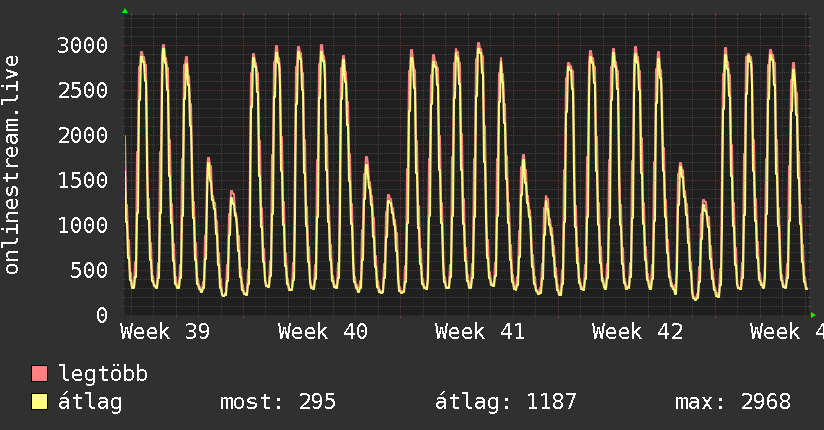This screenshot has width=824, height=430.
Task: Select the legtöbb legend label
Action: click(x=103, y=374)
